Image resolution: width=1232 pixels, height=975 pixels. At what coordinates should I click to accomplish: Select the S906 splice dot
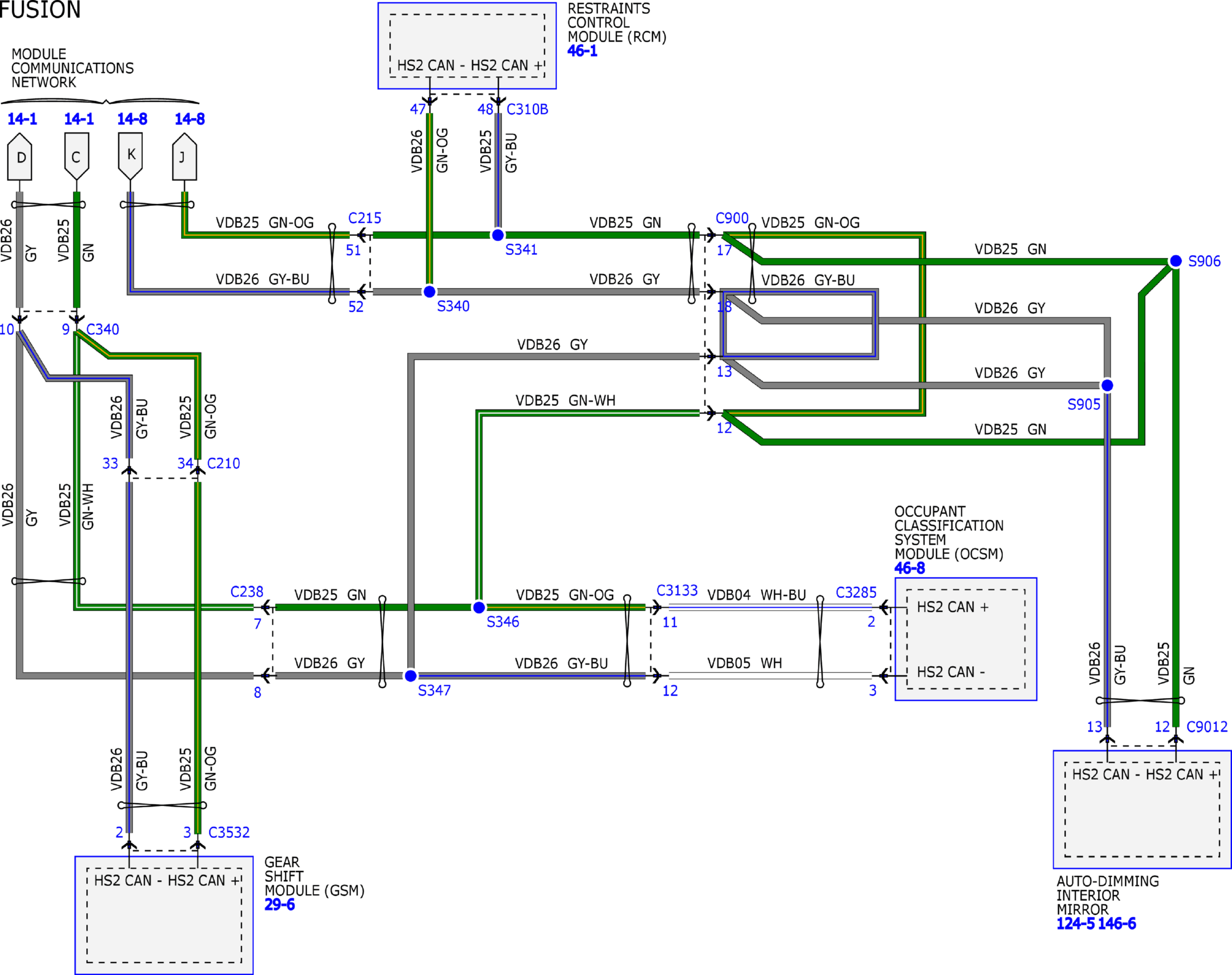(x=1176, y=261)
